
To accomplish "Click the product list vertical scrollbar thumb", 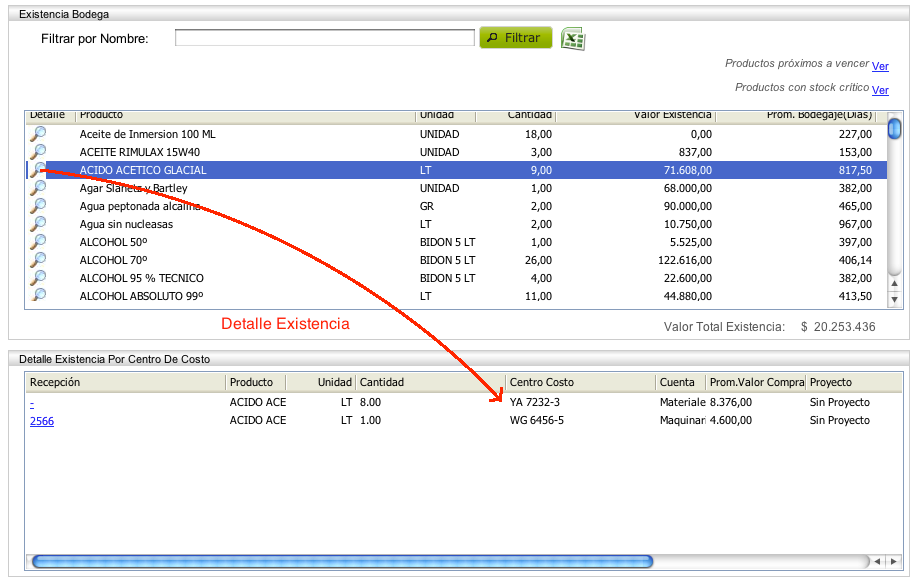I will [894, 128].
